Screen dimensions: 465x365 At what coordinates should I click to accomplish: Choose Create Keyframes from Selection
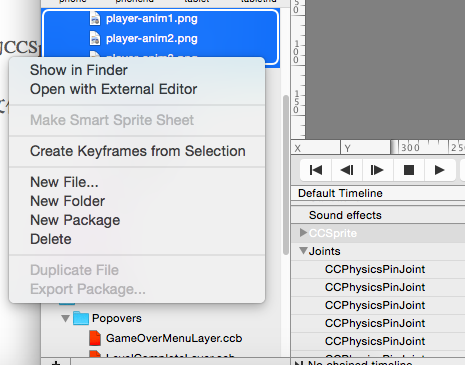(138, 151)
